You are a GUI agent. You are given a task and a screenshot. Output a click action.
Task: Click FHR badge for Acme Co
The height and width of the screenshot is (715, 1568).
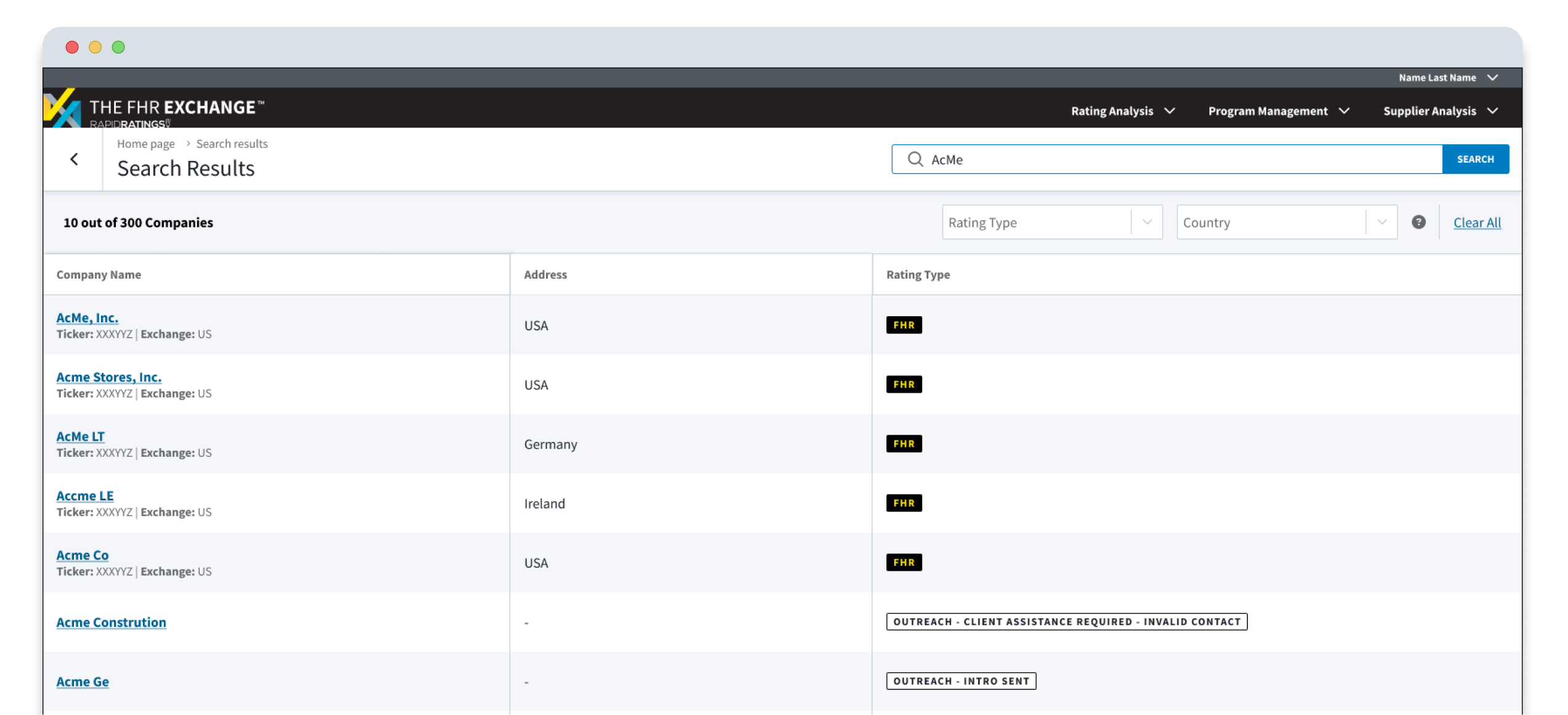(x=904, y=562)
